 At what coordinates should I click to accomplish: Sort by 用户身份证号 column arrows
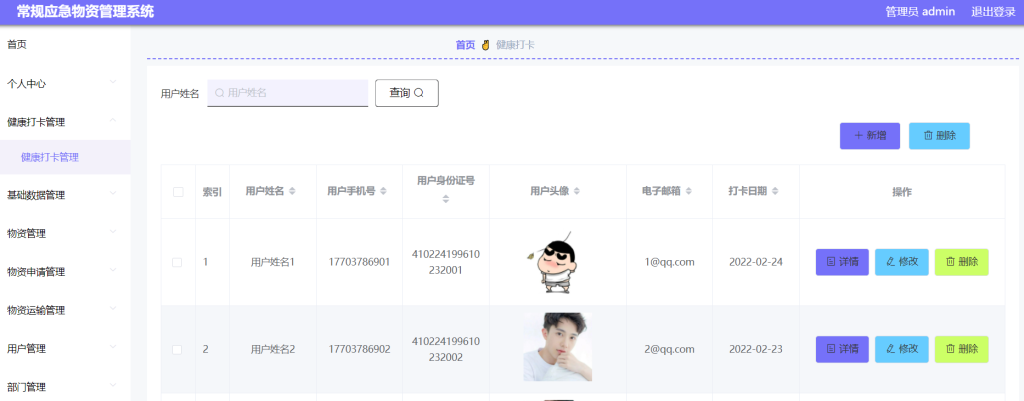tap(446, 199)
